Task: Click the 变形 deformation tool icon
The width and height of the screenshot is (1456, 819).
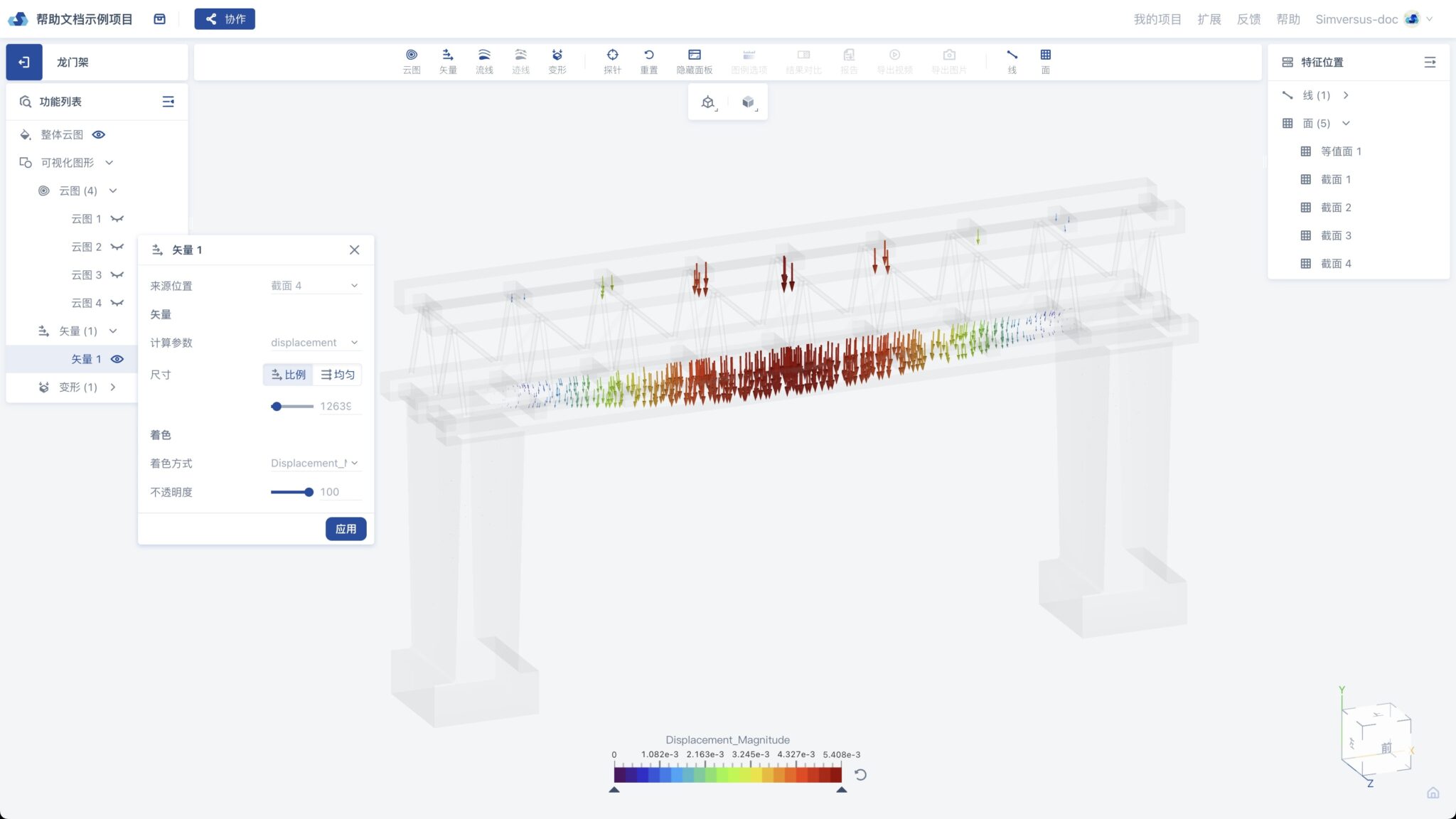Action: pyautogui.click(x=557, y=55)
